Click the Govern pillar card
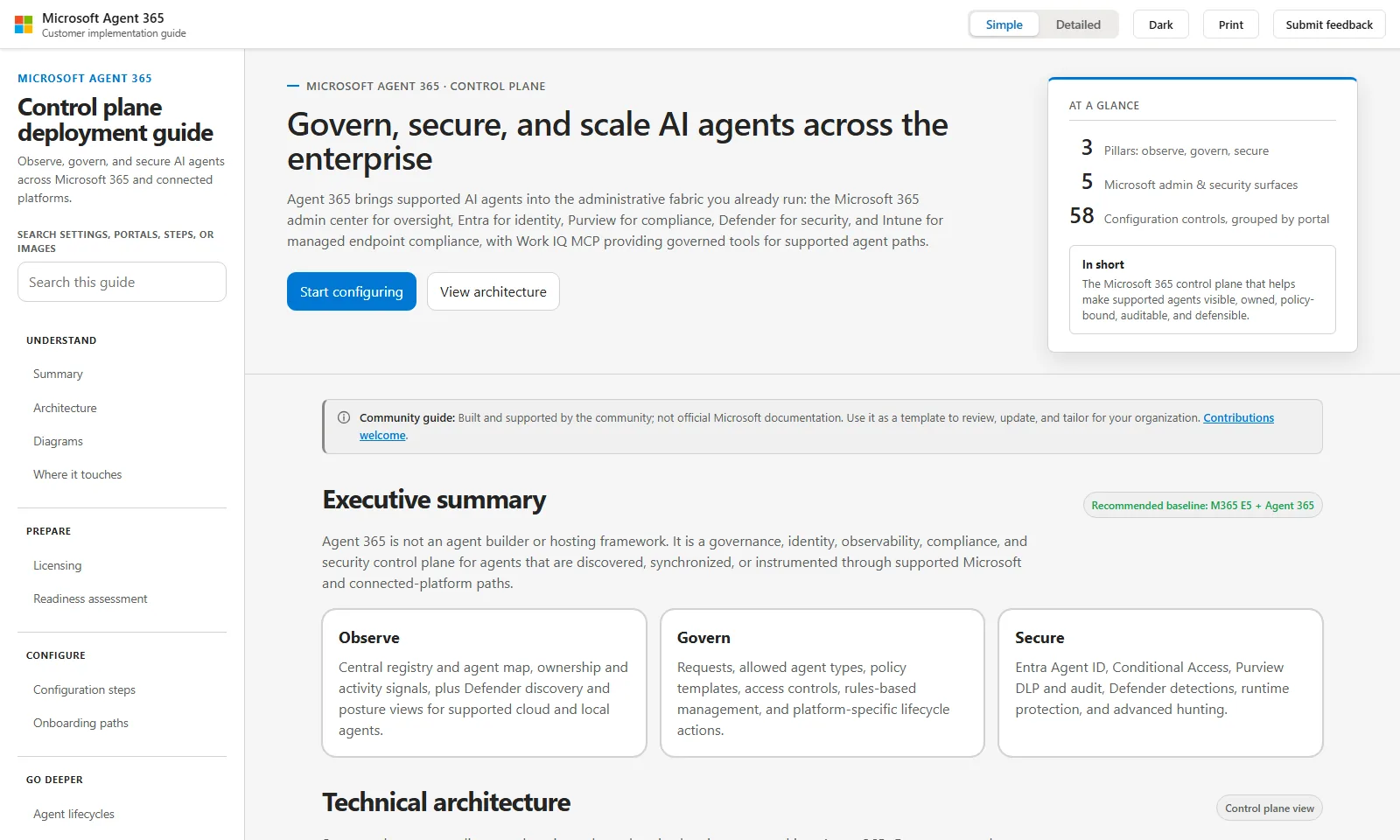The image size is (1400, 840). (x=822, y=682)
